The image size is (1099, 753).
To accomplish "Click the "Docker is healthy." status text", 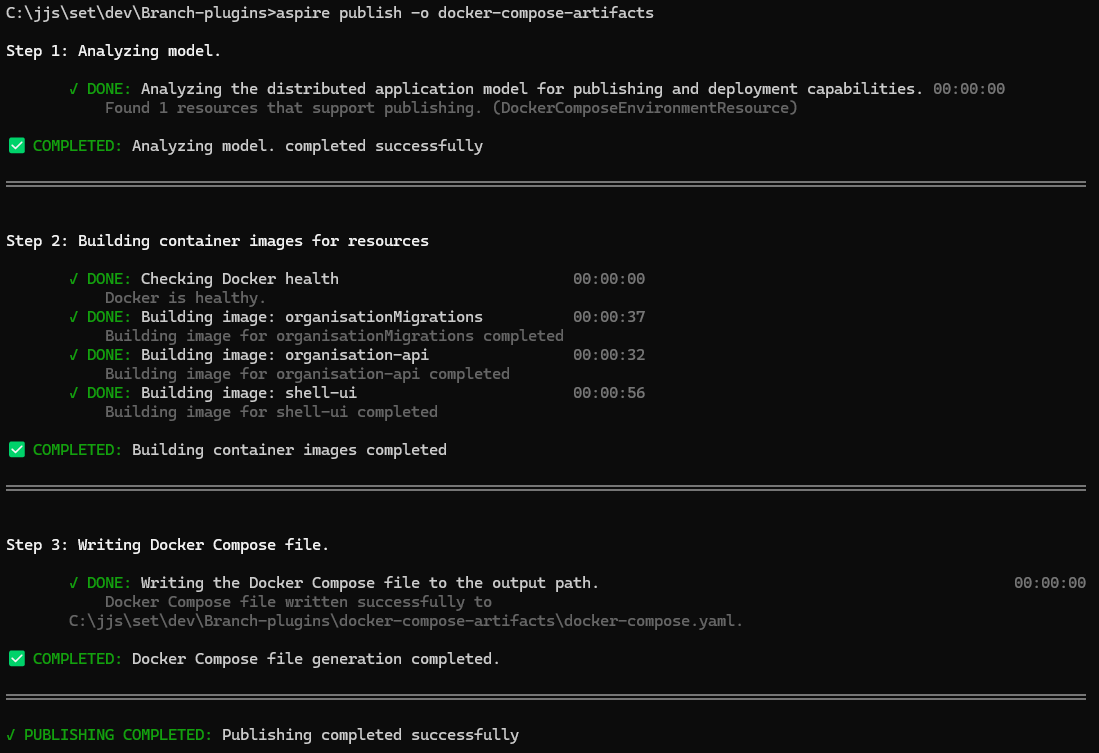I will click(186, 298).
